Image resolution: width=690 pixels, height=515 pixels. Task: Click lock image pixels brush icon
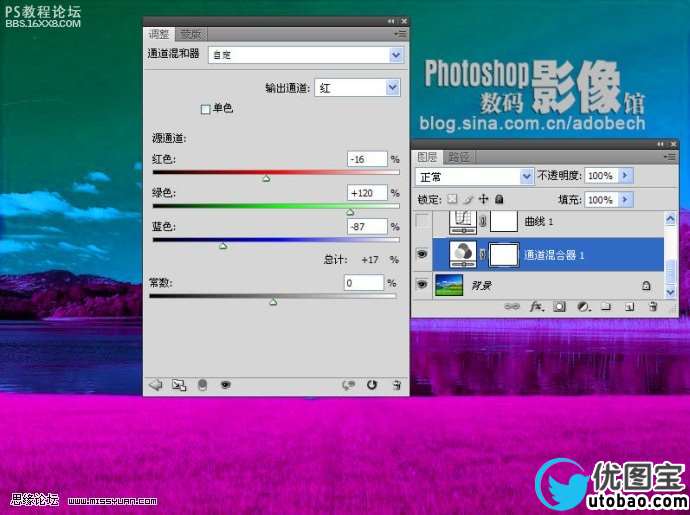point(468,199)
